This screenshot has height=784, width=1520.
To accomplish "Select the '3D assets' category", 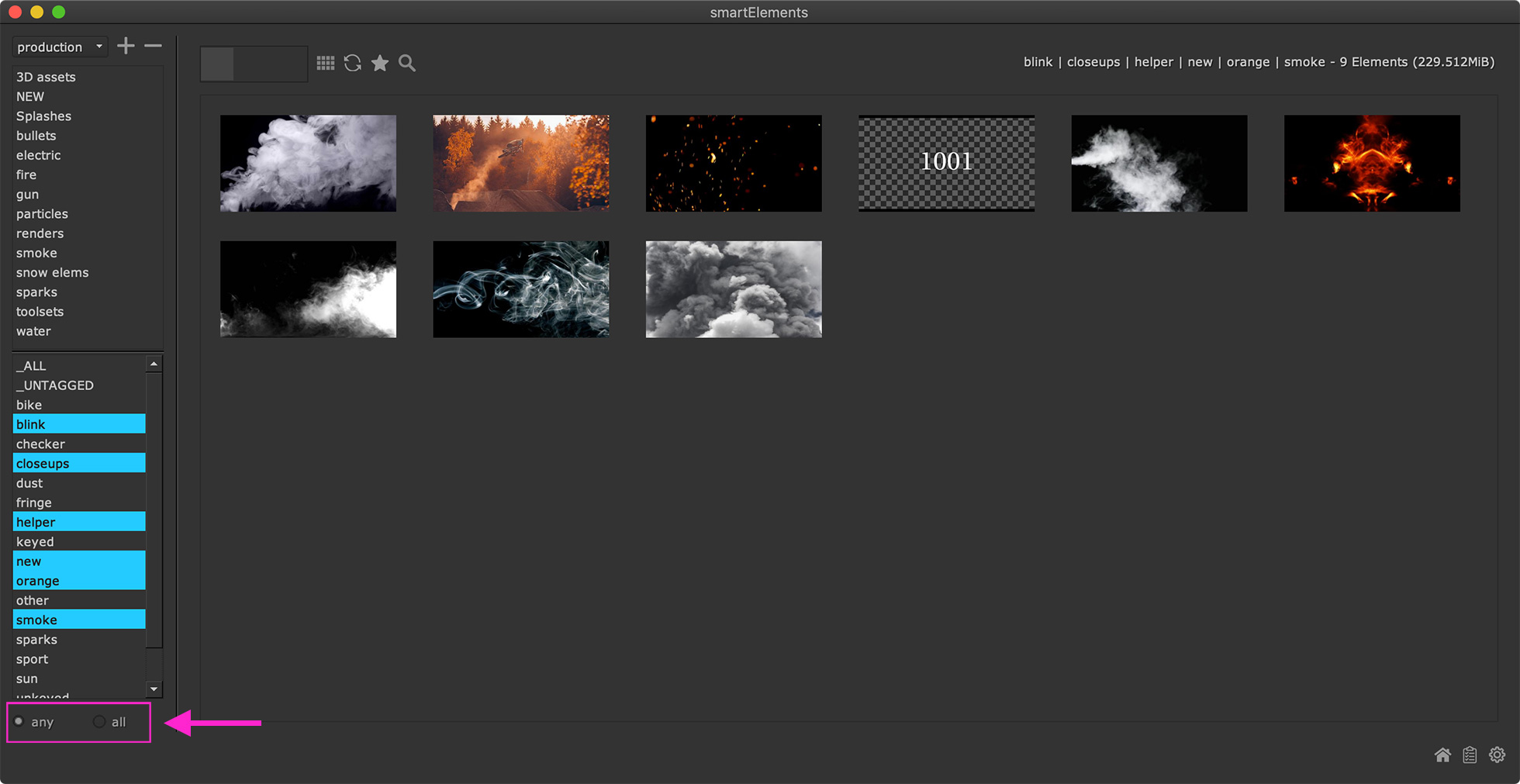I will tap(45, 77).
